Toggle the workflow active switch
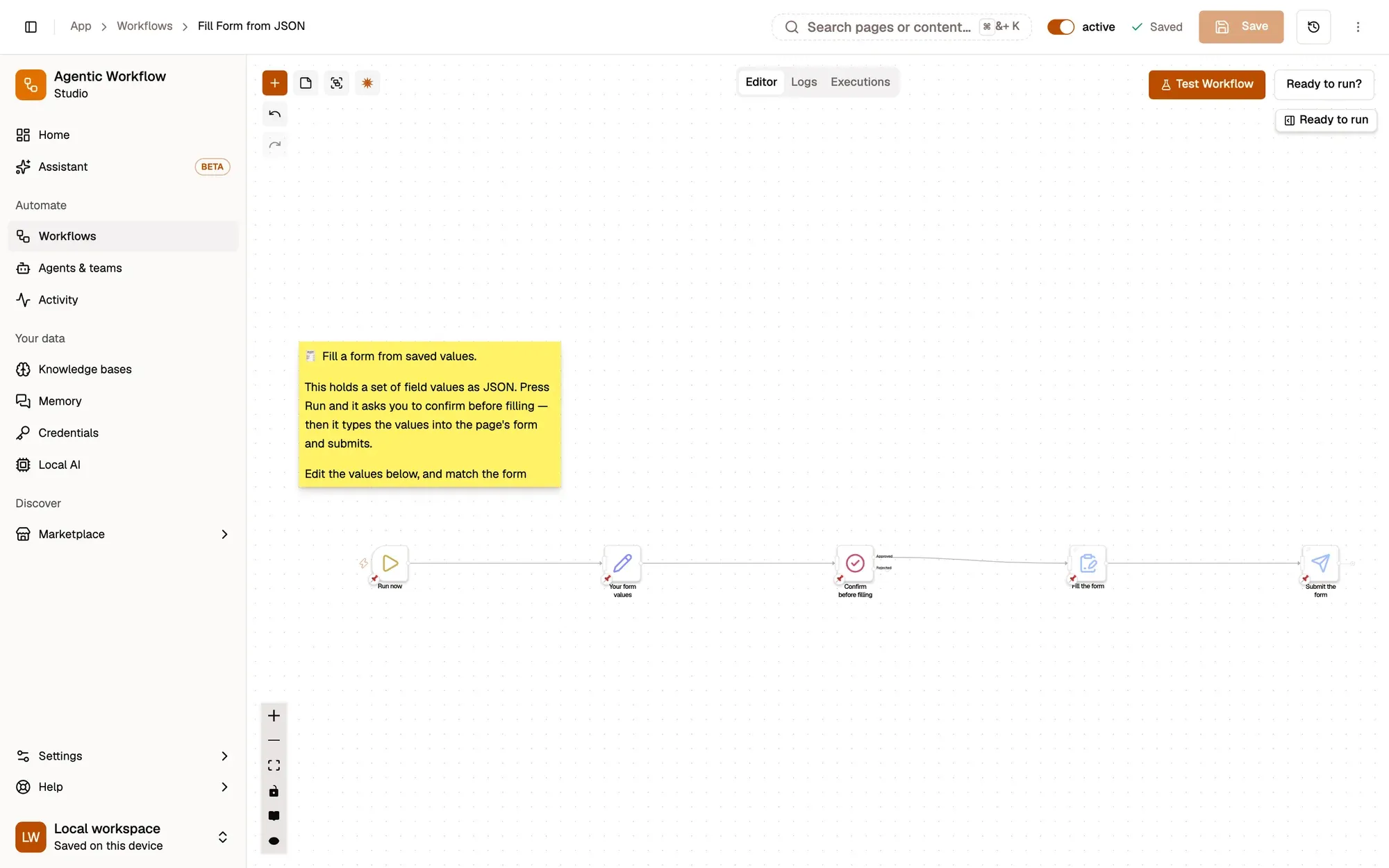Screen dimensions: 1389x868 coord(1061,26)
